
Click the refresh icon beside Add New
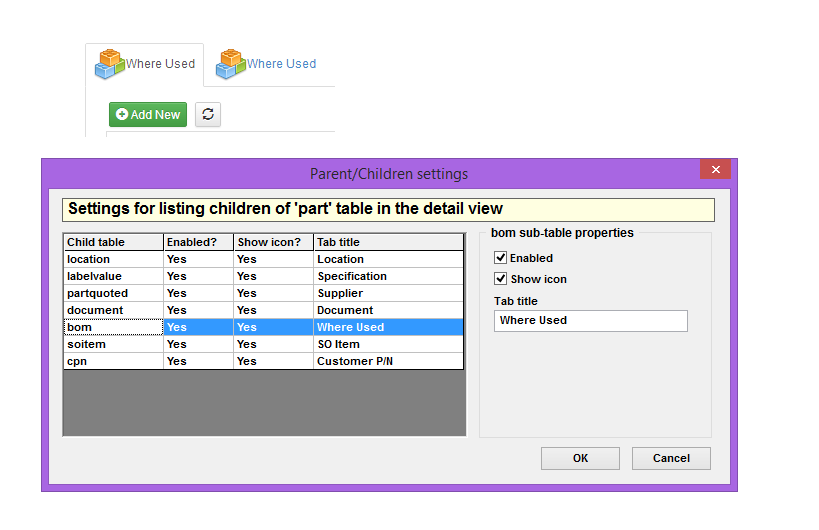point(208,114)
